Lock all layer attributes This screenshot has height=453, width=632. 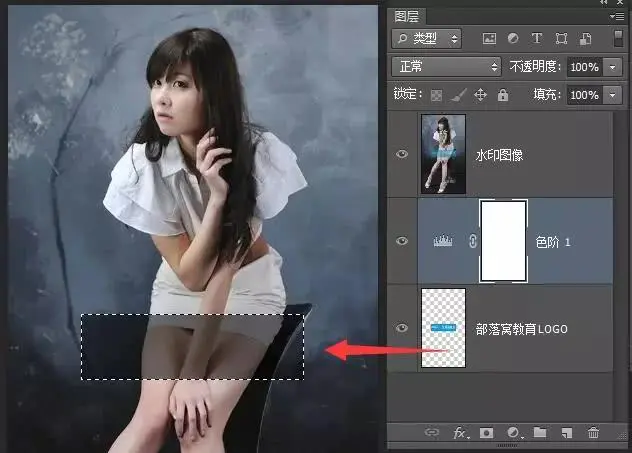point(503,95)
